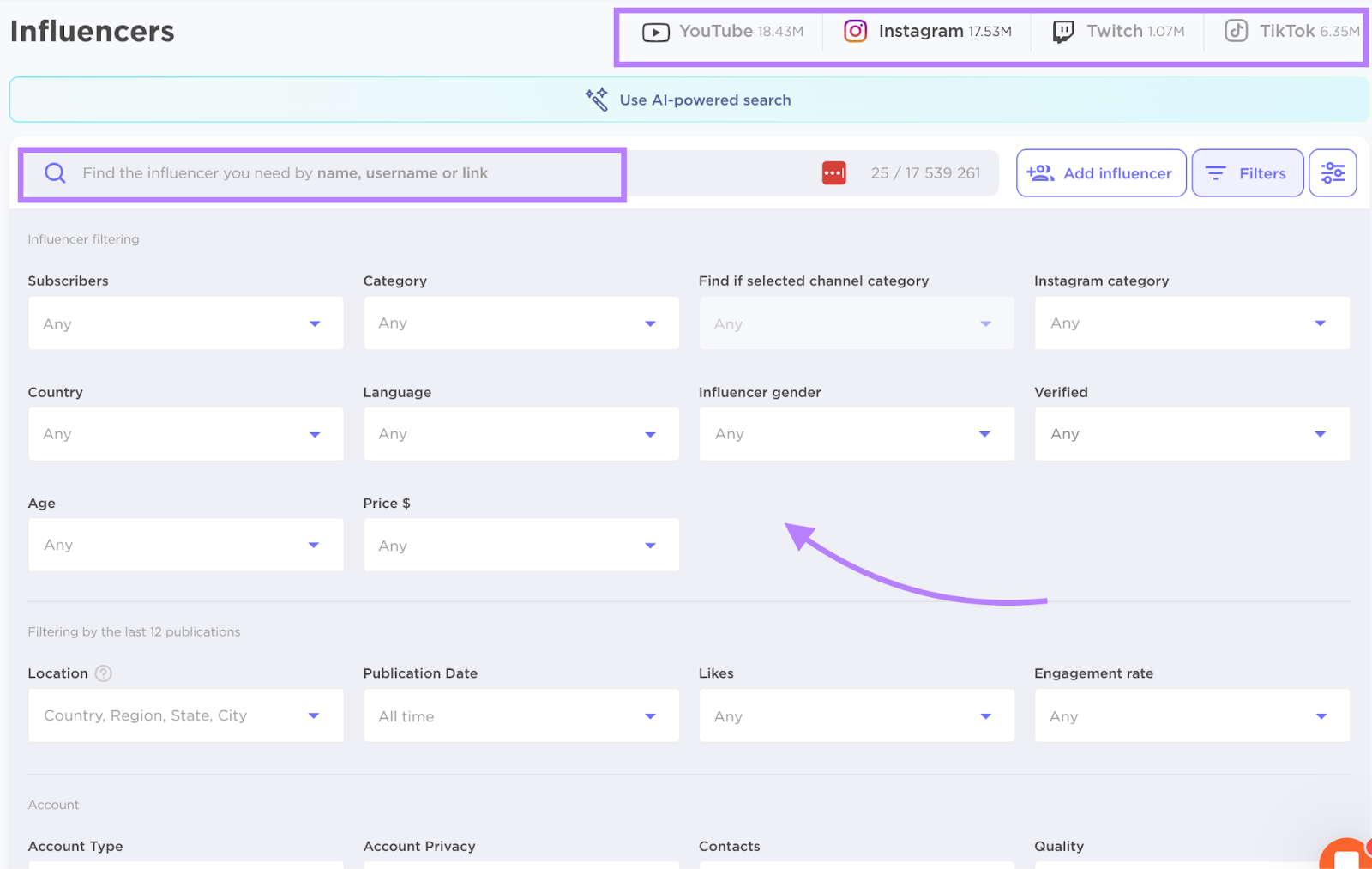Expand the Subscribers dropdown

(185, 323)
